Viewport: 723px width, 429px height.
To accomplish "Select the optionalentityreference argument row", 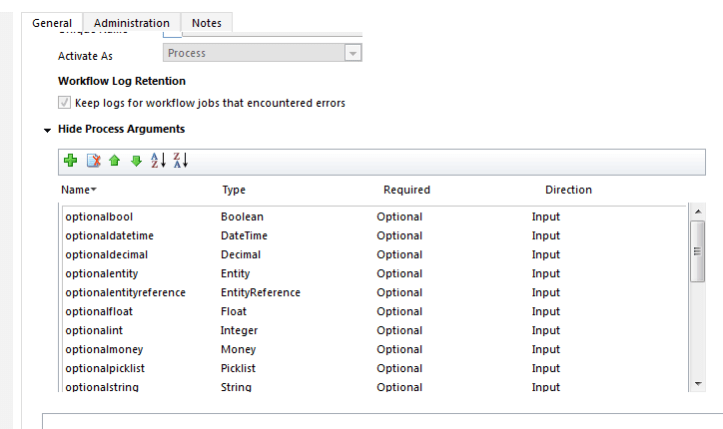I will [374, 292].
